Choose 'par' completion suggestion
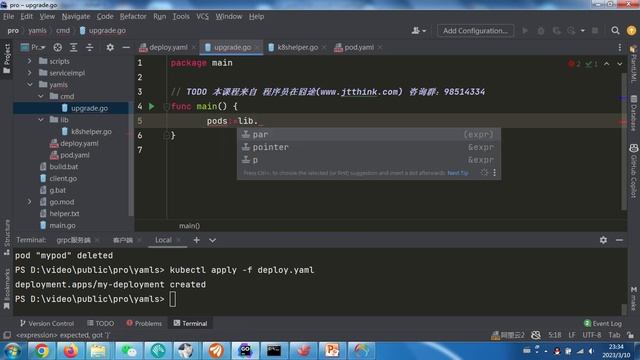The height and width of the screenshot is (360, 640). 369,135
